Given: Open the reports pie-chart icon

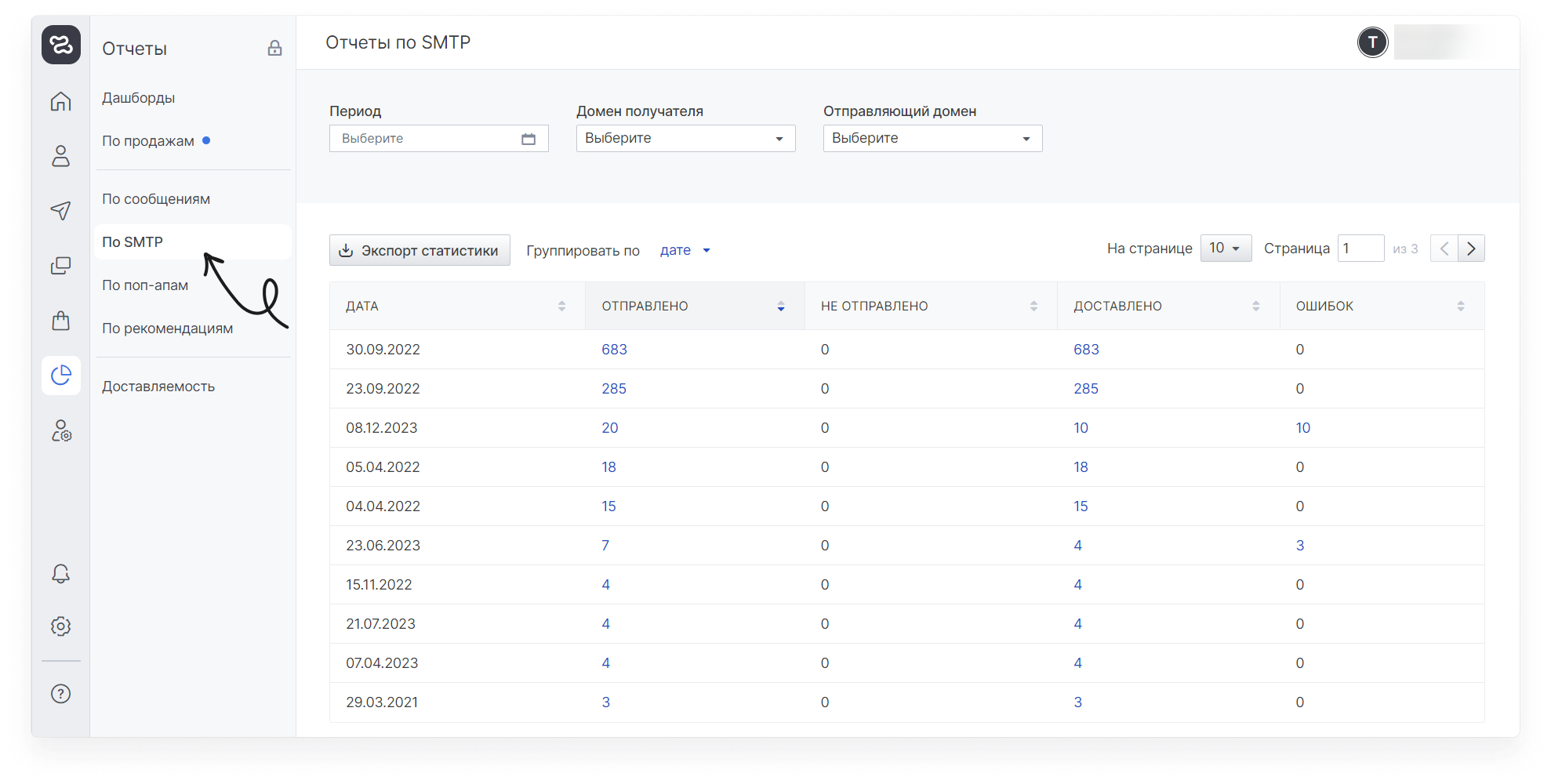Looking at the screenshot, I should [61, 376].
